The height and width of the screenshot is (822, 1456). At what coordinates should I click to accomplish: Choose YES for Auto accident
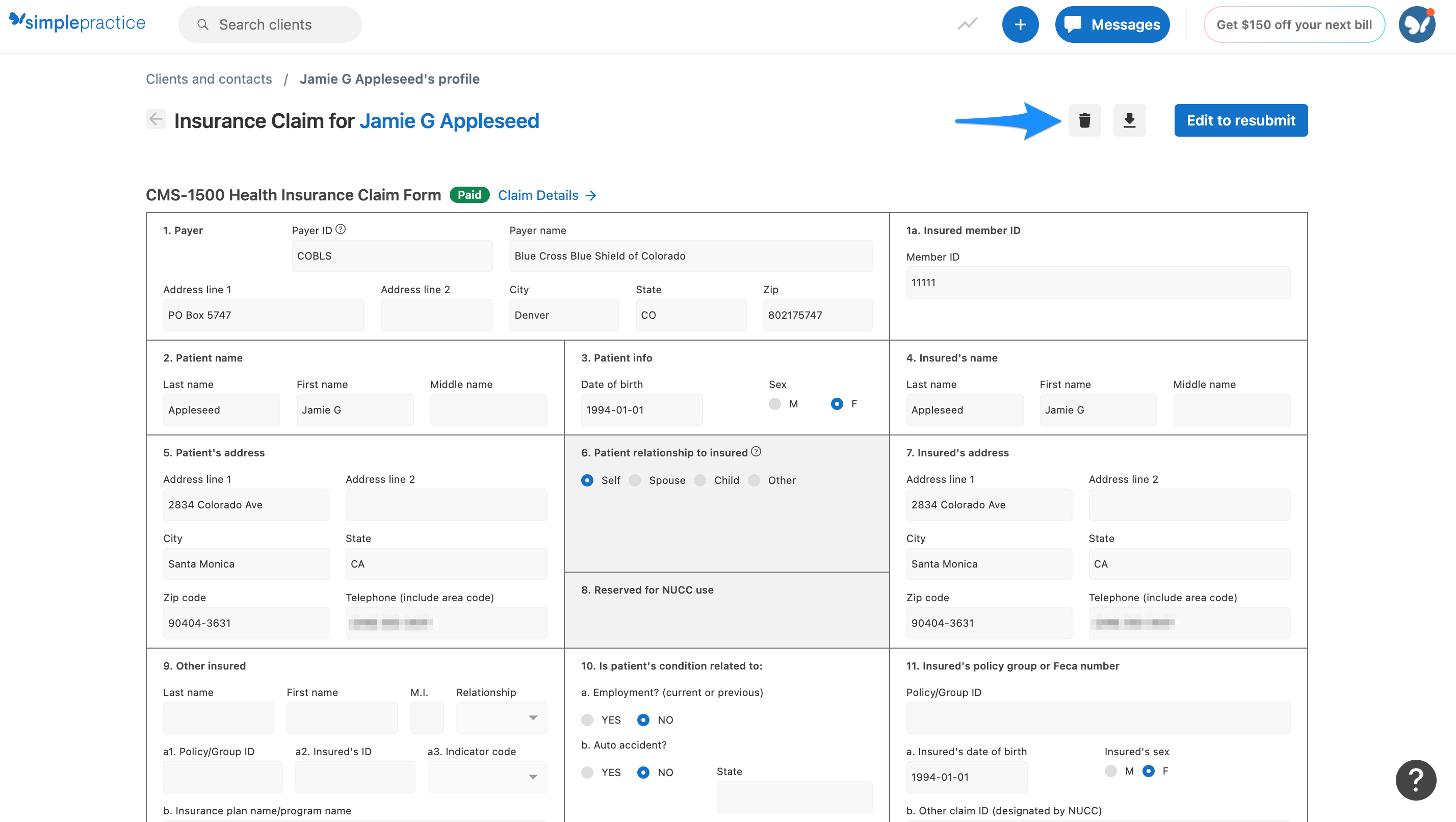(587, 772)
